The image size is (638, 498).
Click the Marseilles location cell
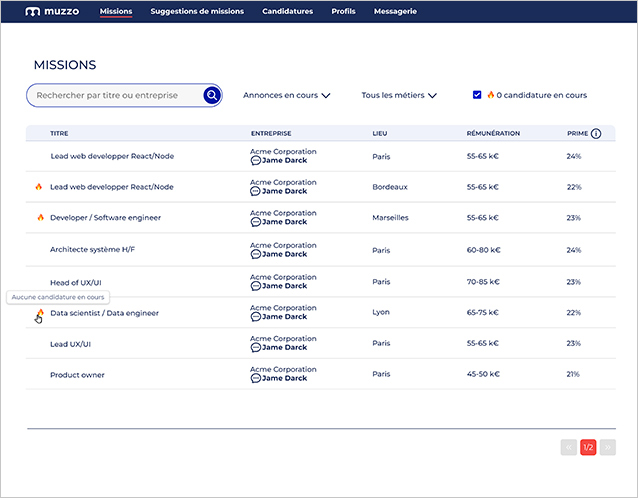pos(390,218)
